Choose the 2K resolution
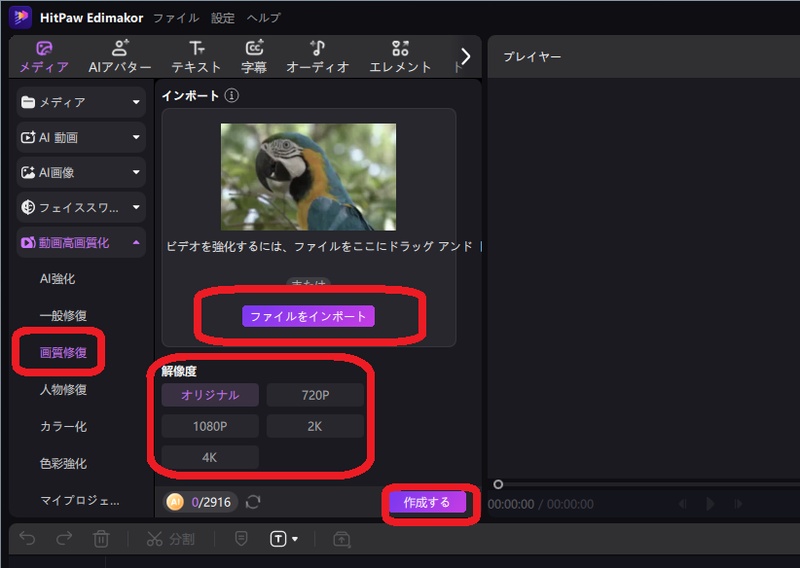The image size is (800, 568). (x=315, y=426)
